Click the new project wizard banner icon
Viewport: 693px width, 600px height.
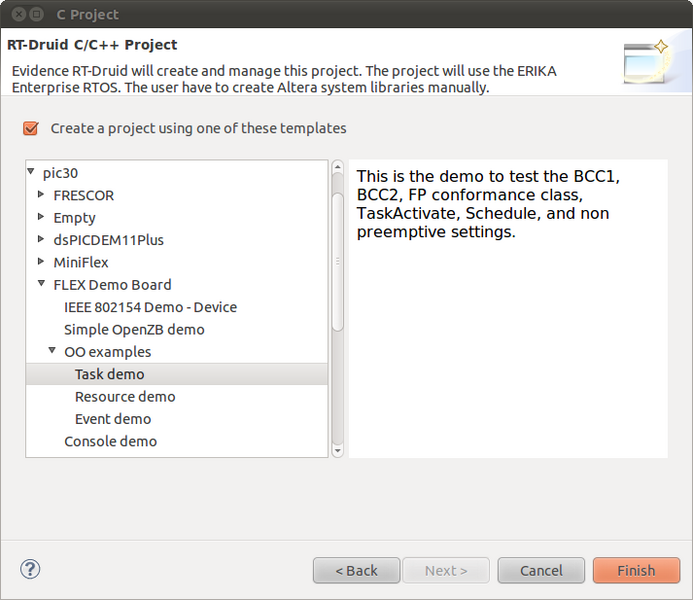646,61
